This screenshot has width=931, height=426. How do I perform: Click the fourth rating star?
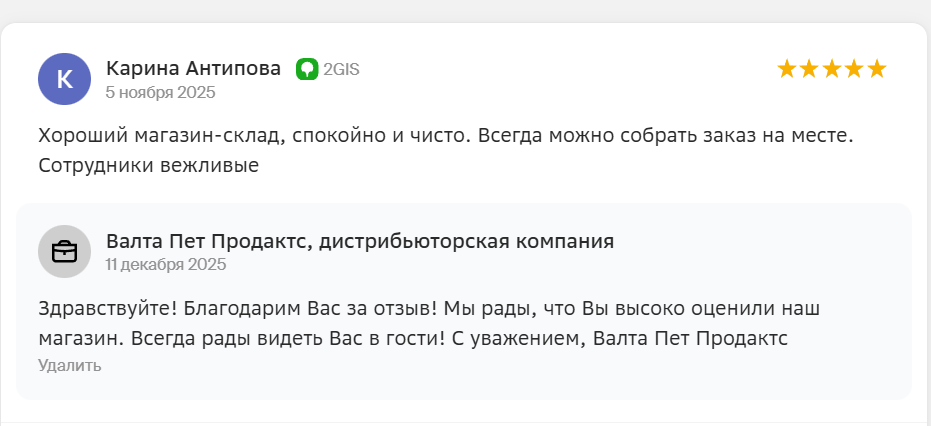[x=854, y=69]
